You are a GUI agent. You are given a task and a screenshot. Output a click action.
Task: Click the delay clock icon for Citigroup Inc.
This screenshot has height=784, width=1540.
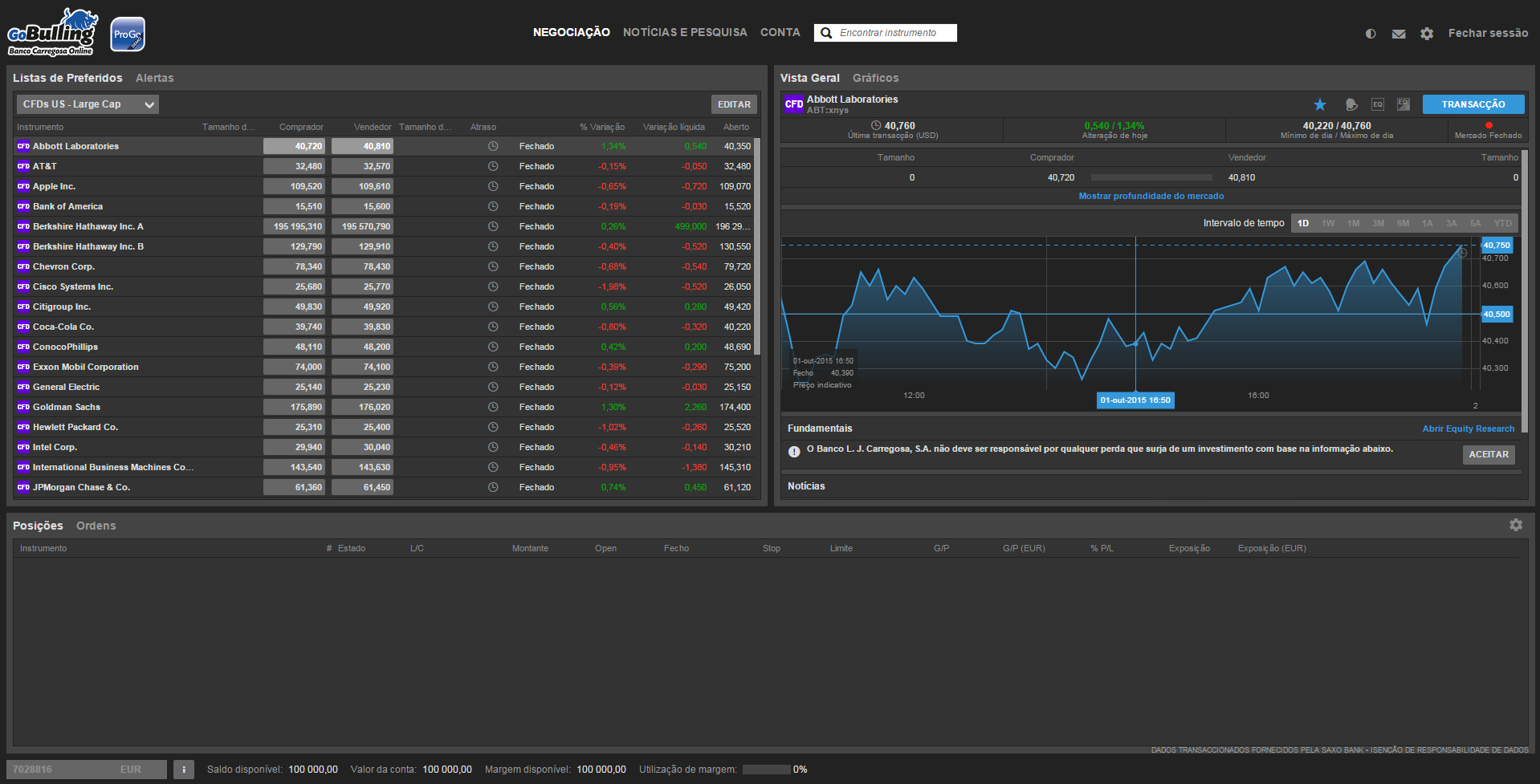[x=493, y=307]
